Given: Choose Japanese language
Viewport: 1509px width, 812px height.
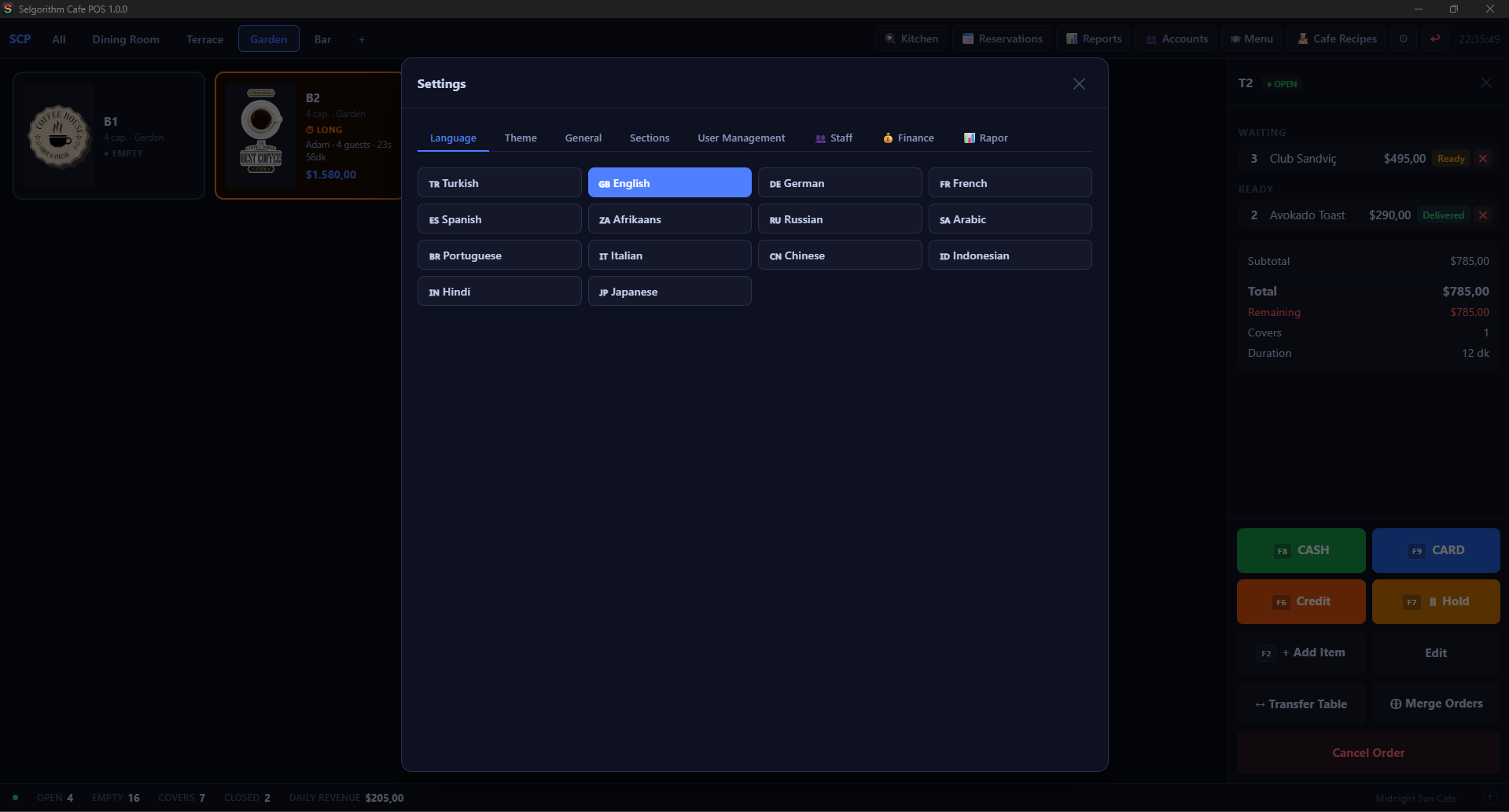Looking at the screenshot, I should (x=669, y=292).
